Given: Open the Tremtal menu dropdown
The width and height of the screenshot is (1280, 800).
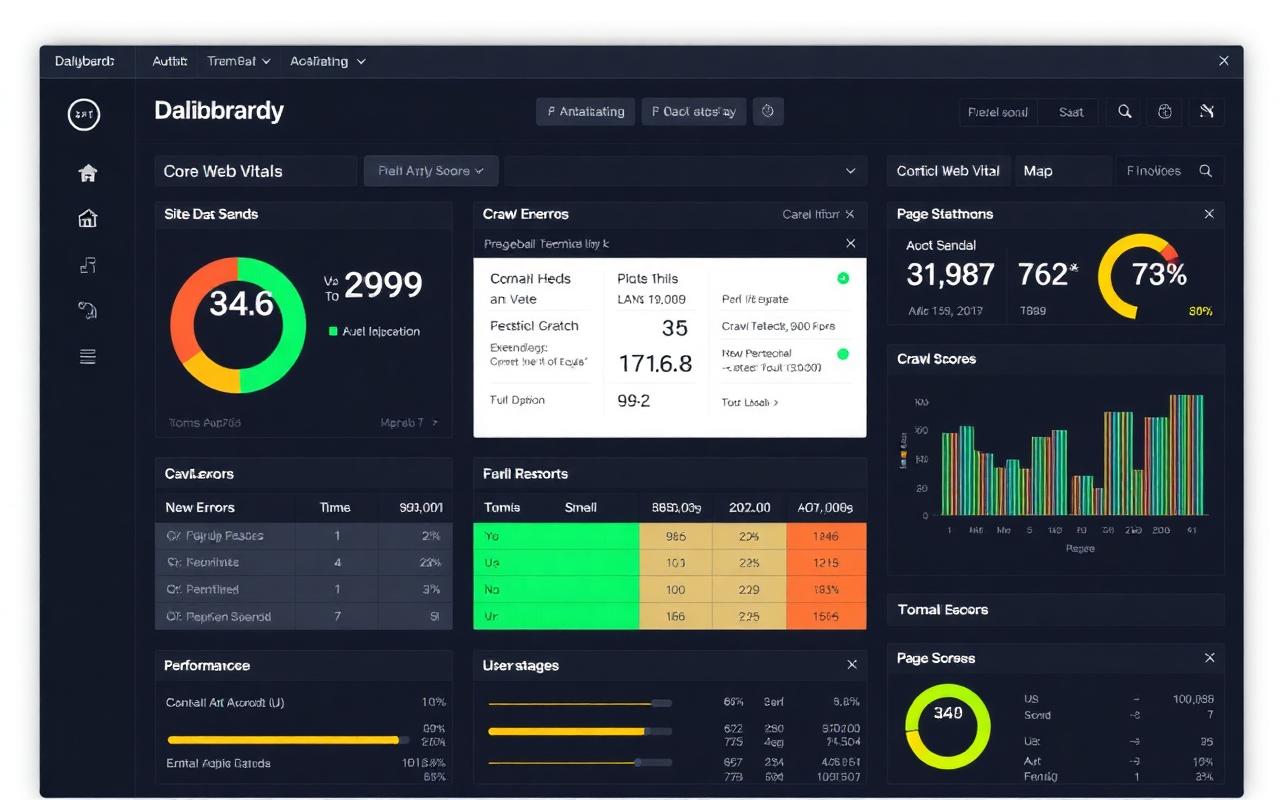Looking at the screenshot, I should 239,61.
